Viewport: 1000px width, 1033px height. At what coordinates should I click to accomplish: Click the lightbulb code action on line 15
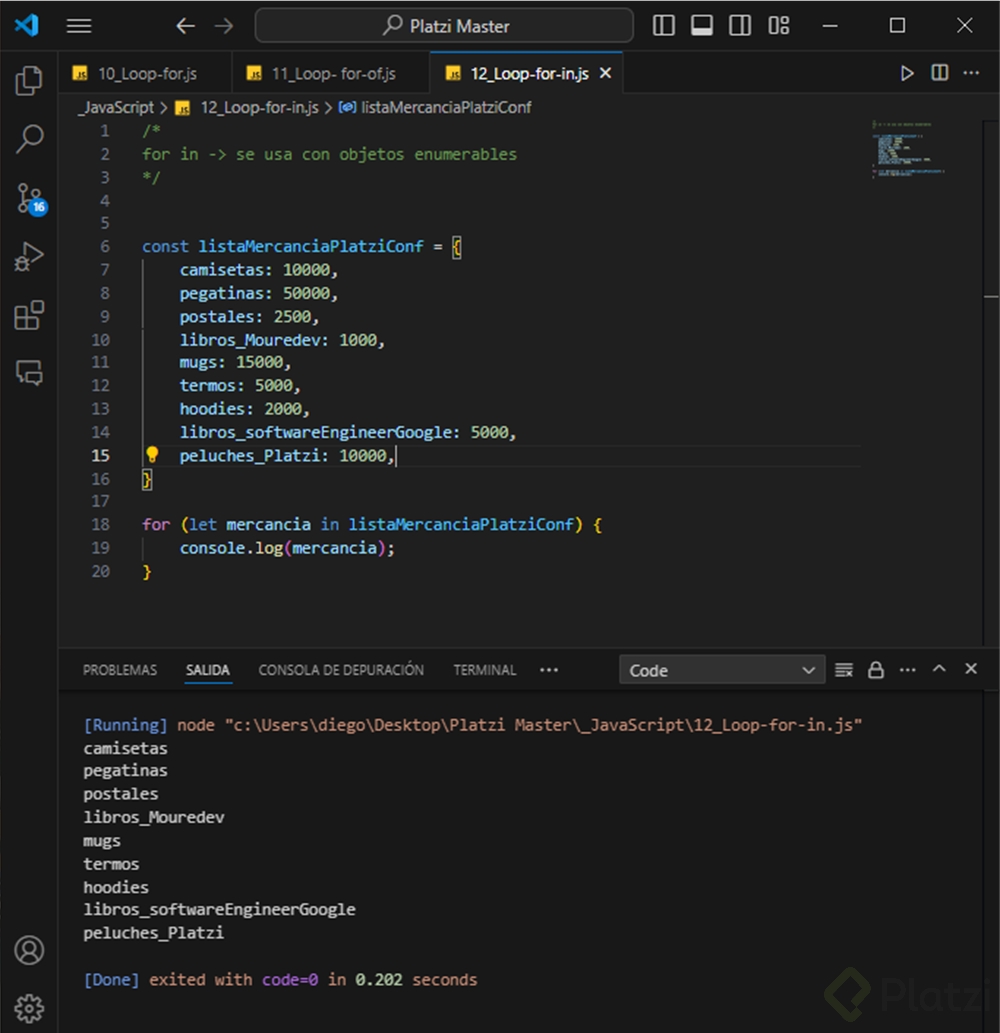[x=152, y=455]
